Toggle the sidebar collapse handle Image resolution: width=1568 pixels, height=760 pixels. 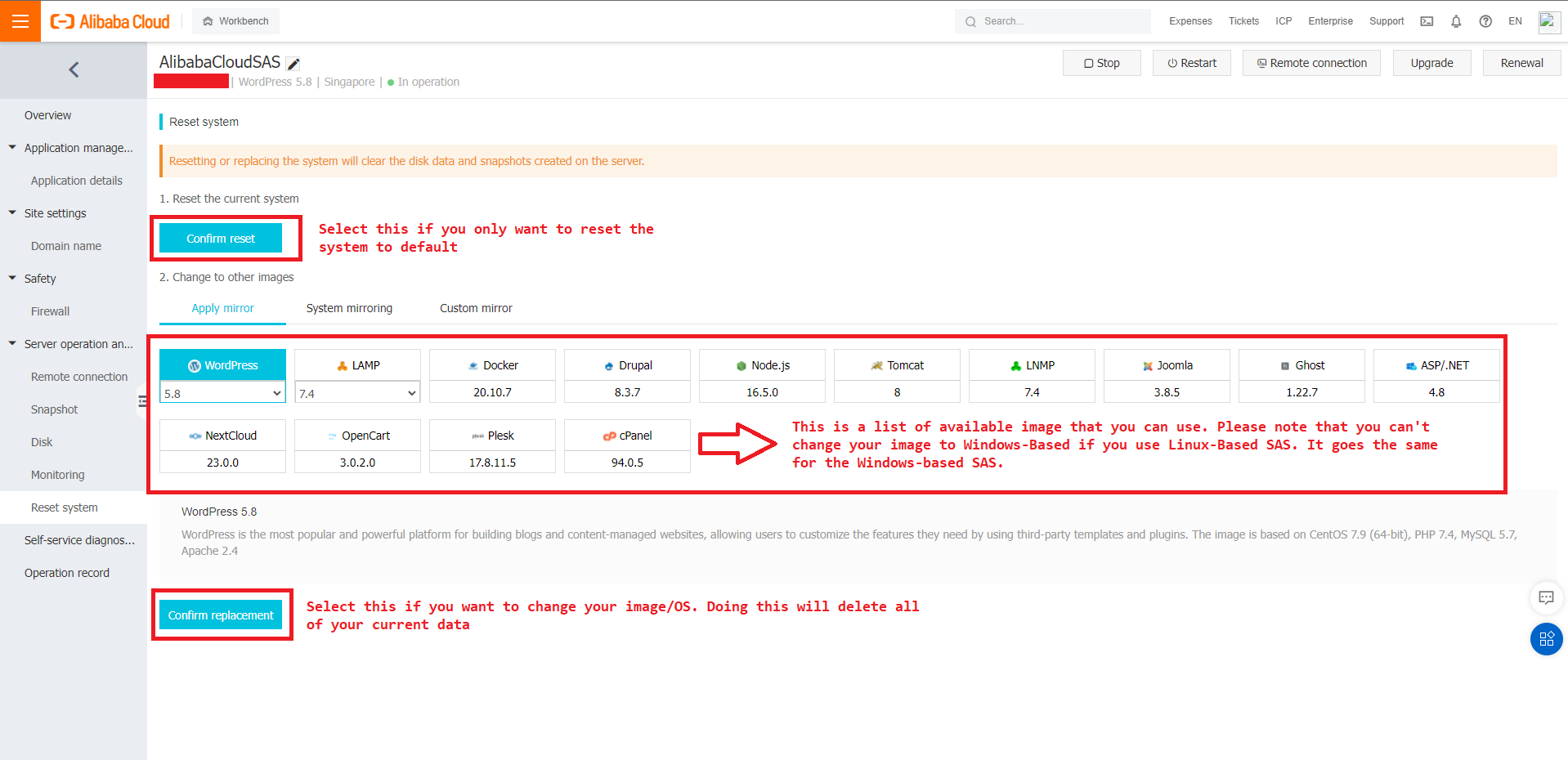click(x=142, y=401)
